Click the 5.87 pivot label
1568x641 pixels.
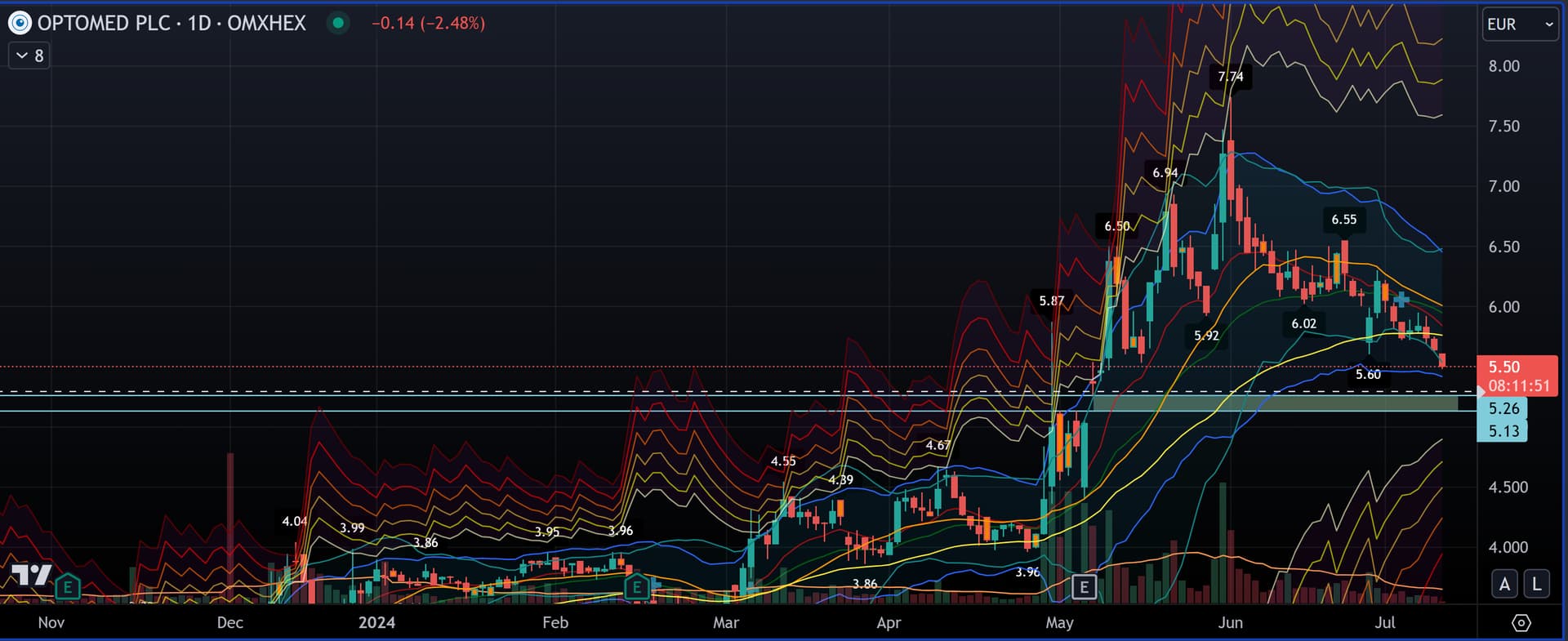[1052, 300]
